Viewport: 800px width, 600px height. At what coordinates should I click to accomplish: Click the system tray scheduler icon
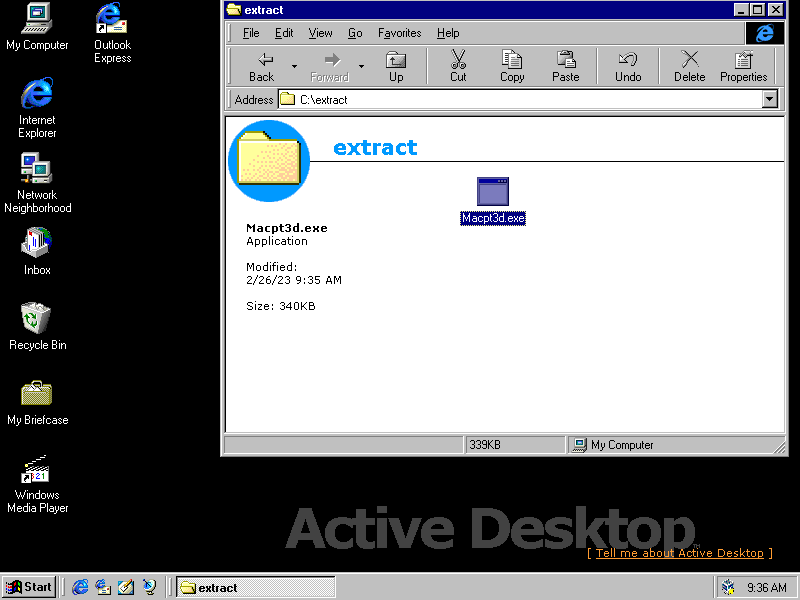729,587
